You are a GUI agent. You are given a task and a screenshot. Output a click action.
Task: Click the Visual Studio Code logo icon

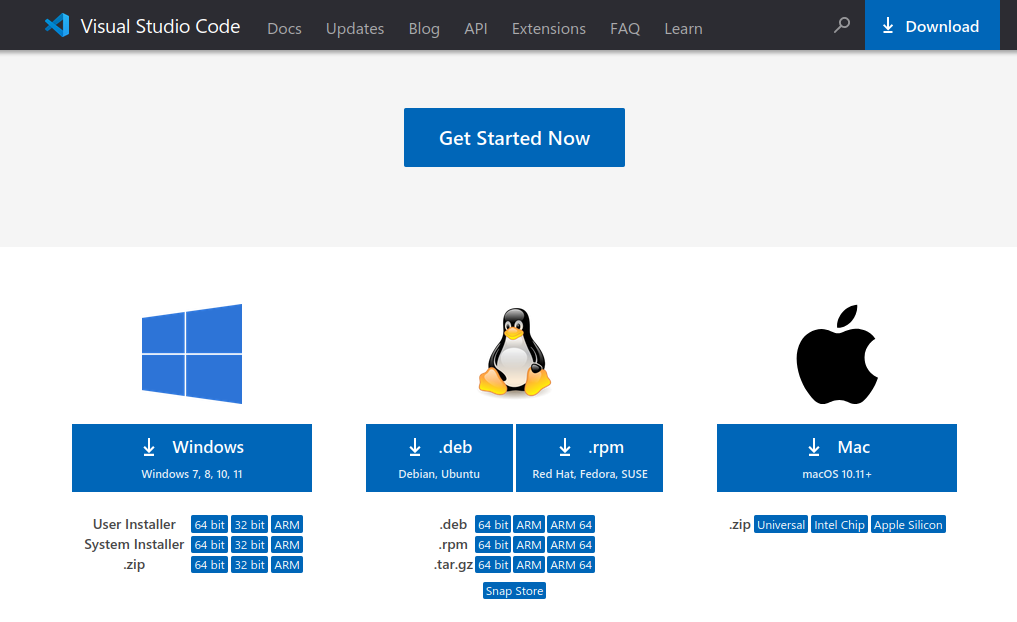[57, 25]
